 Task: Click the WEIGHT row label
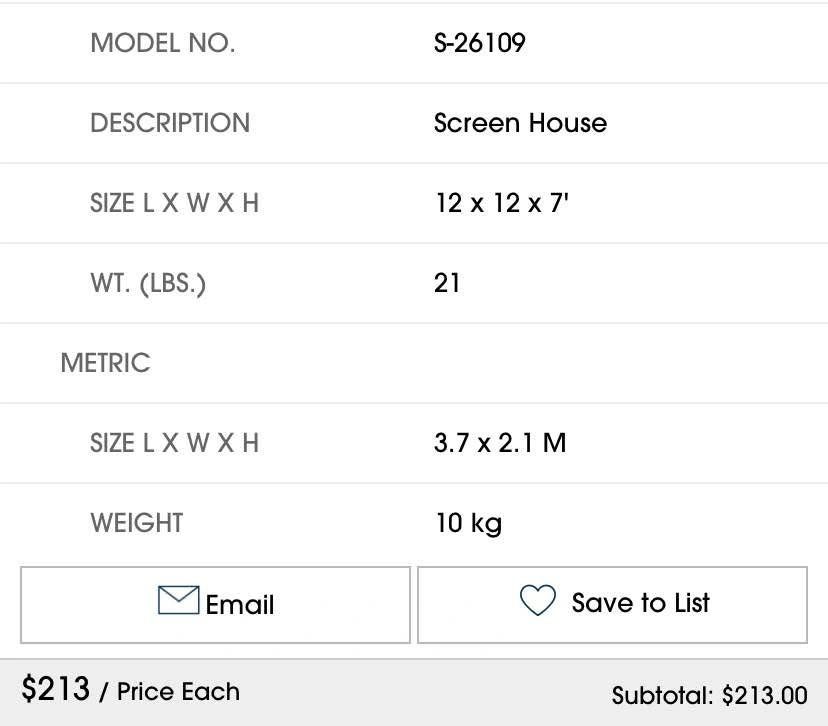point(137,523)
